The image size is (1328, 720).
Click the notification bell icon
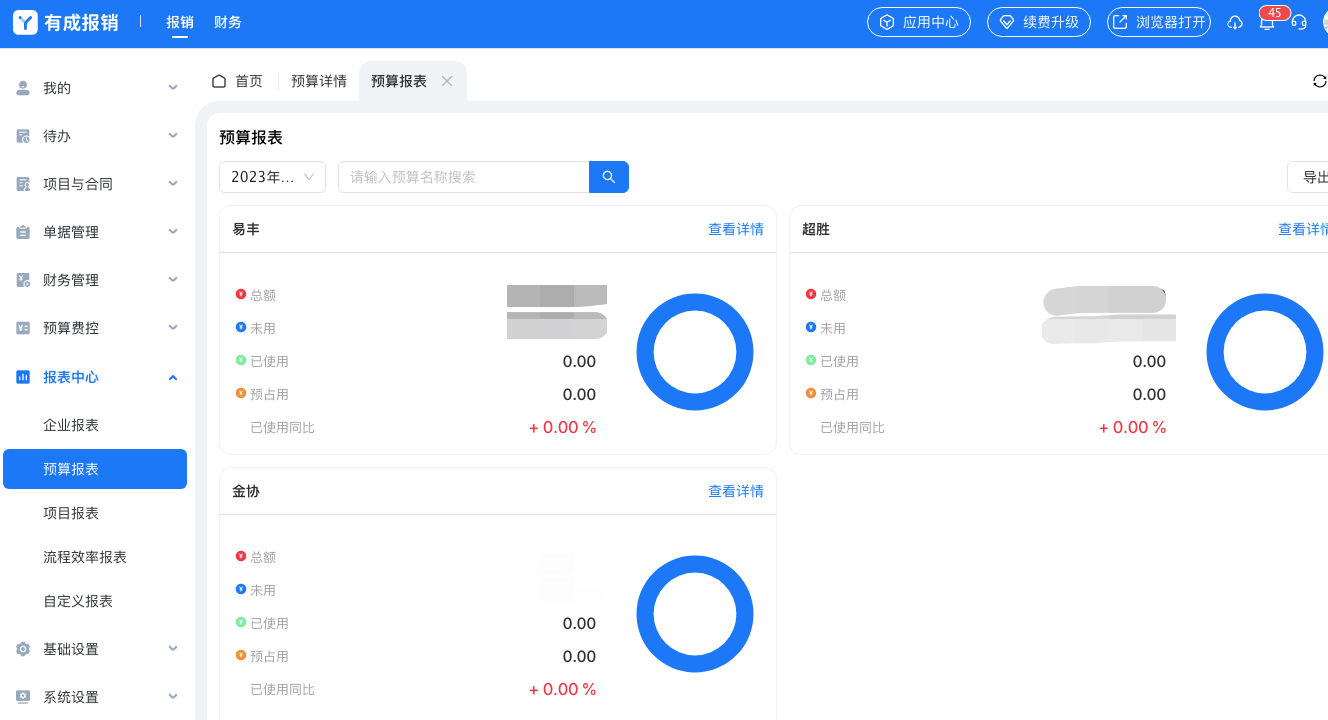tap(1266, 23)
